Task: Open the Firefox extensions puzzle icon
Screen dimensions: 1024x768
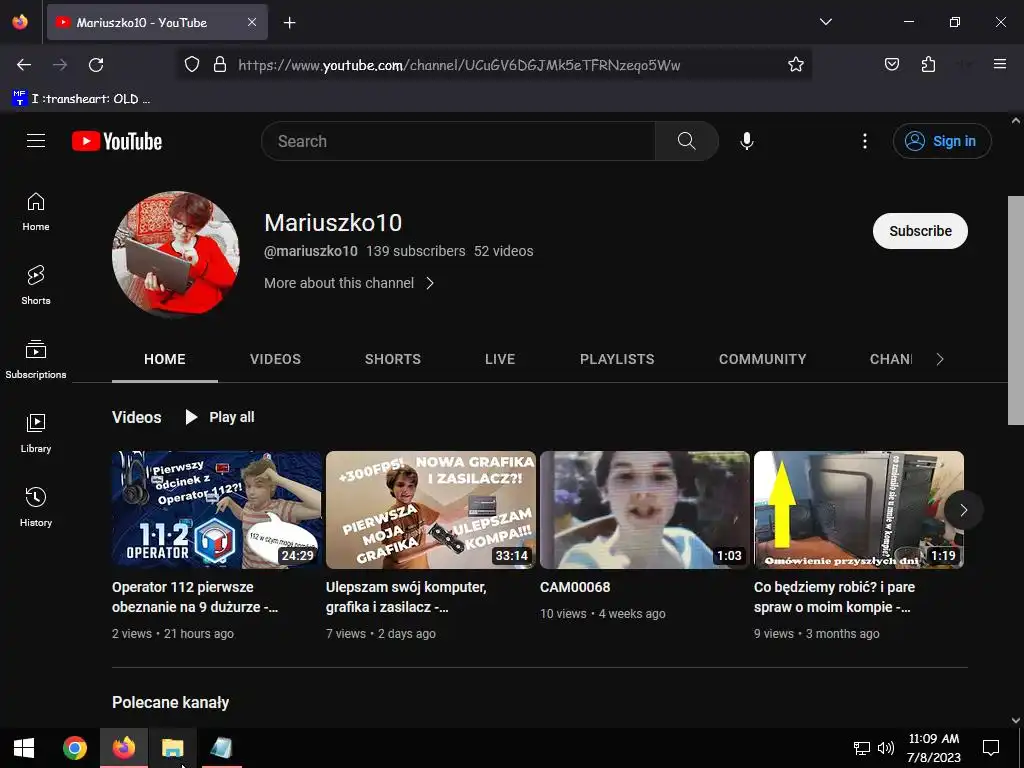Action: coord(928,65)
